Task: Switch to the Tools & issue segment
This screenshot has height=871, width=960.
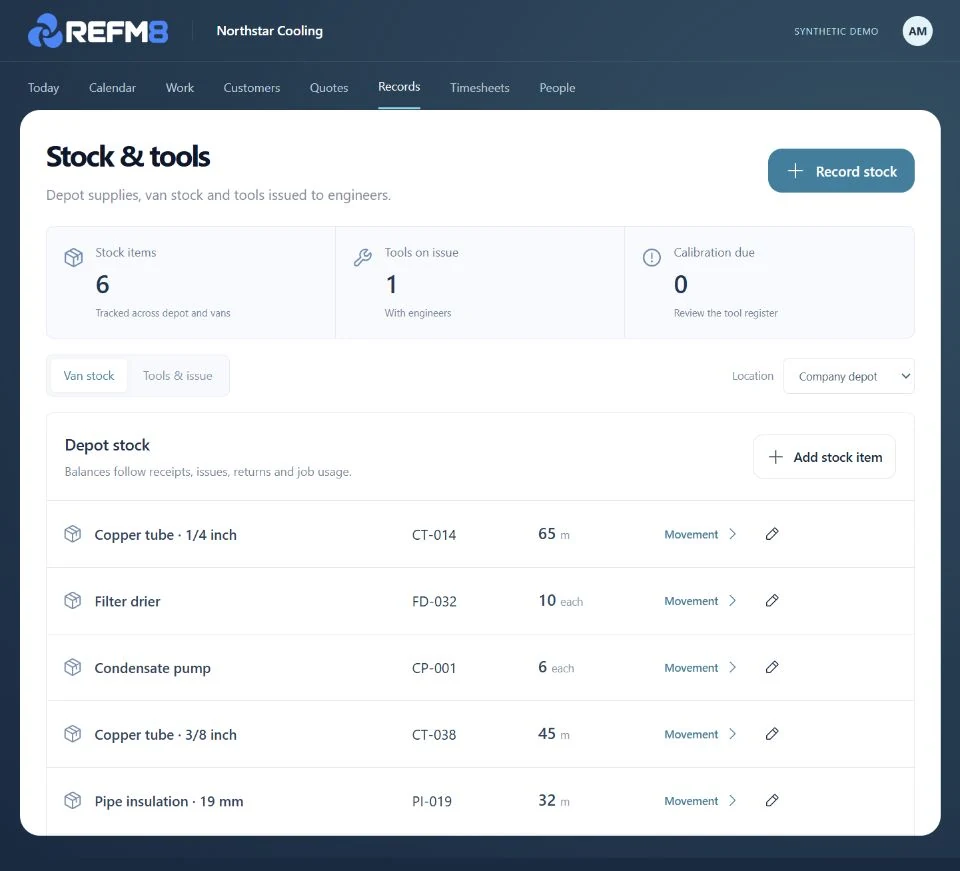Action: coord(178,376)
